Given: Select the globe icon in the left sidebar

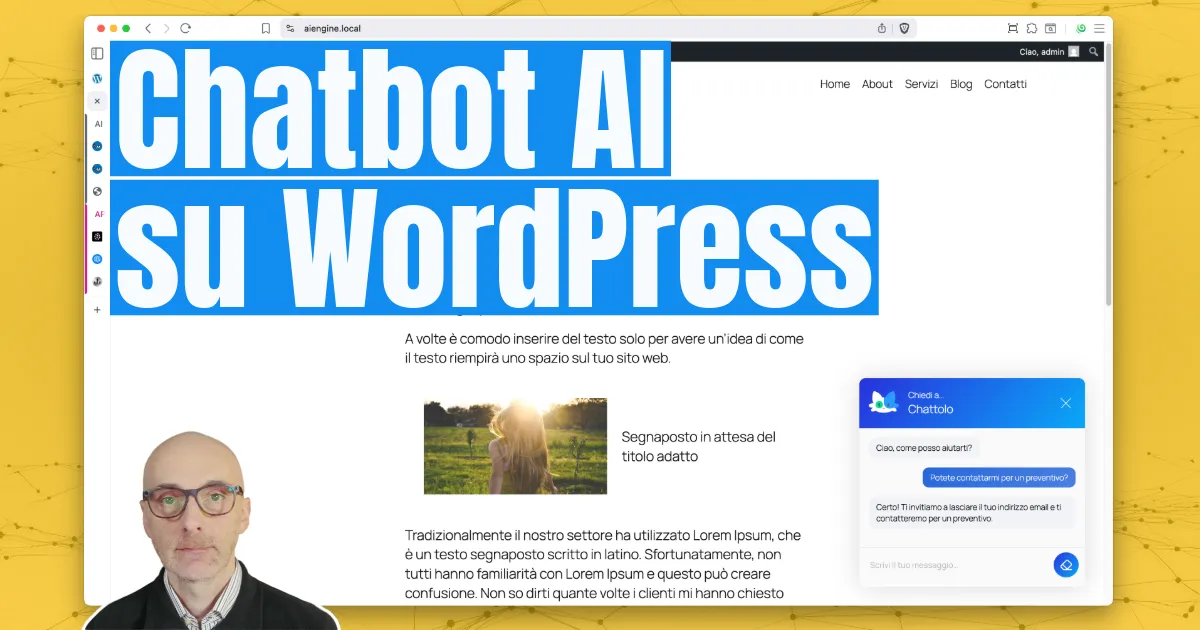Looking at the screenshot, I should point(96,191).
